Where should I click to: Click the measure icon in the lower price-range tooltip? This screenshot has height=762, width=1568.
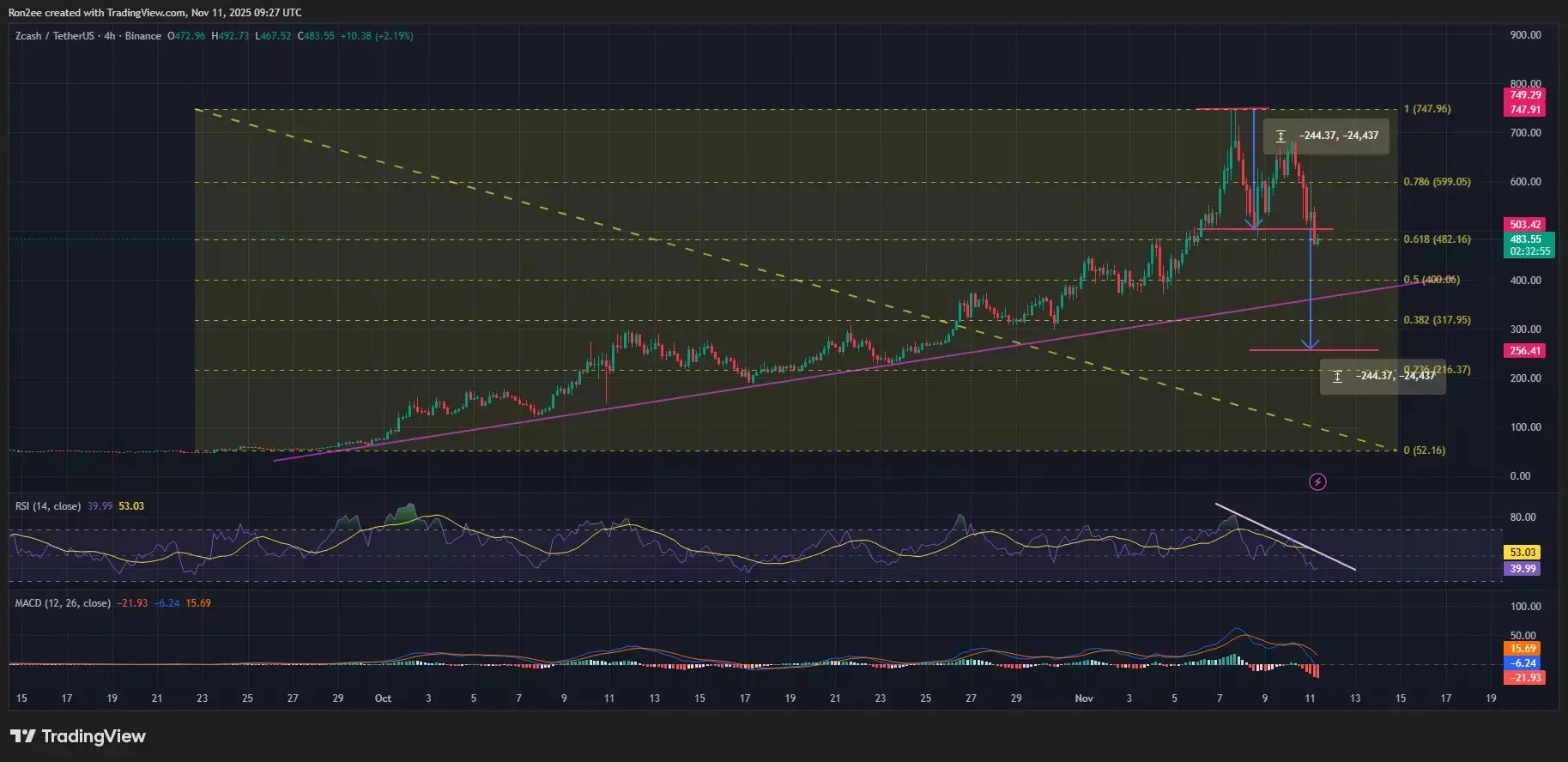click(x=1337, y=377)
